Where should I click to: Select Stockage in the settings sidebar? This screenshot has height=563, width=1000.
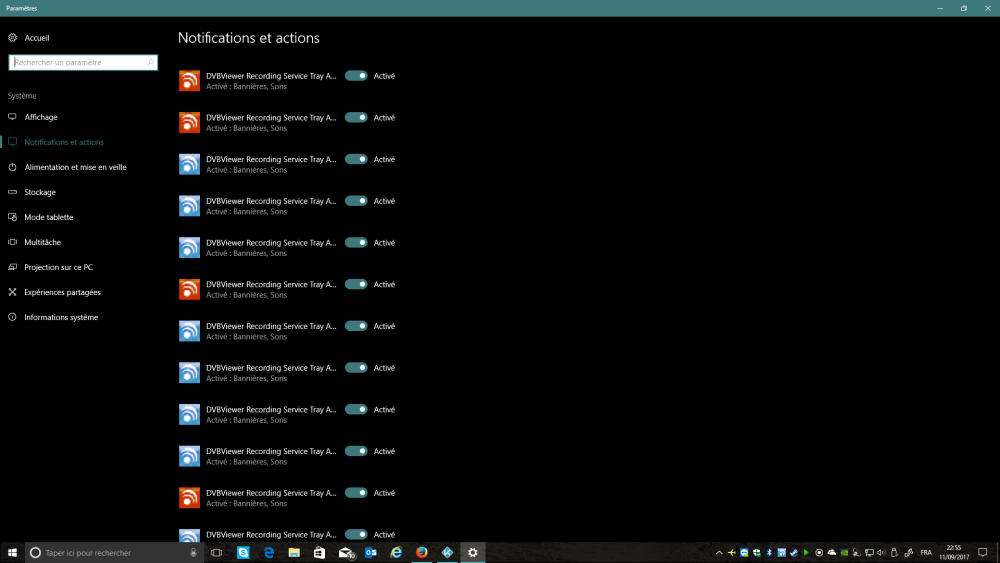click(x=40, y=192)
